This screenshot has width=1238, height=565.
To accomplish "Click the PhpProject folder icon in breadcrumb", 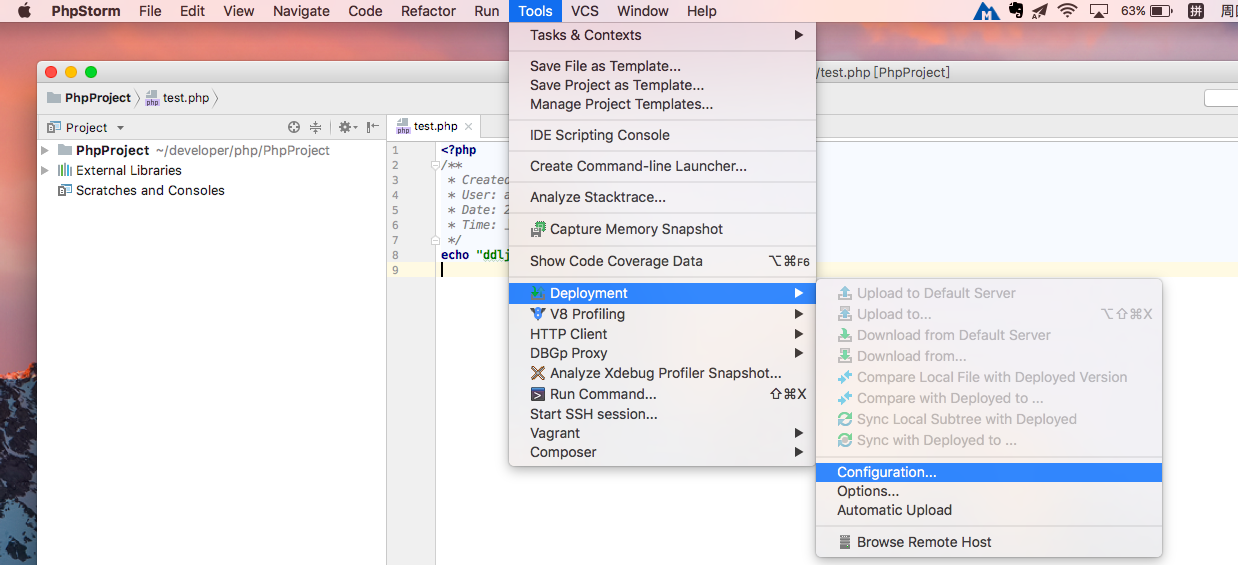I will tap(54, 97).
